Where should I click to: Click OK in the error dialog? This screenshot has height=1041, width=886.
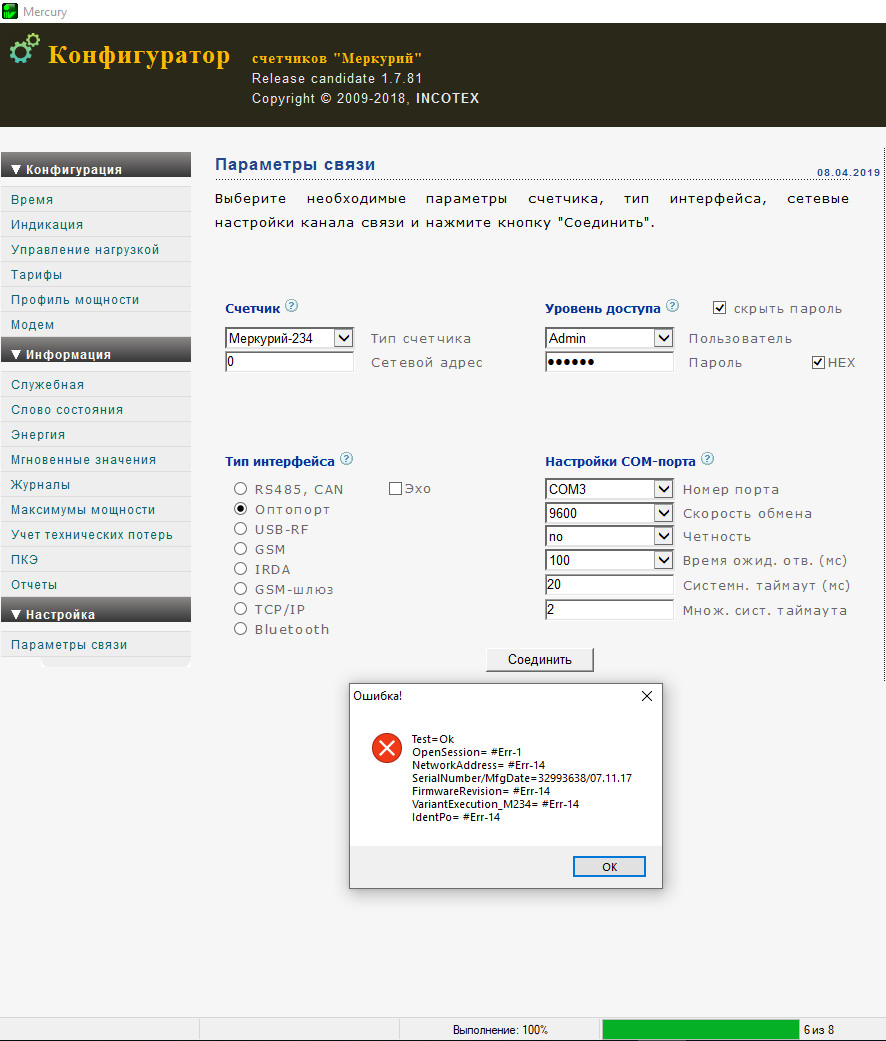[x=609, y=866]
